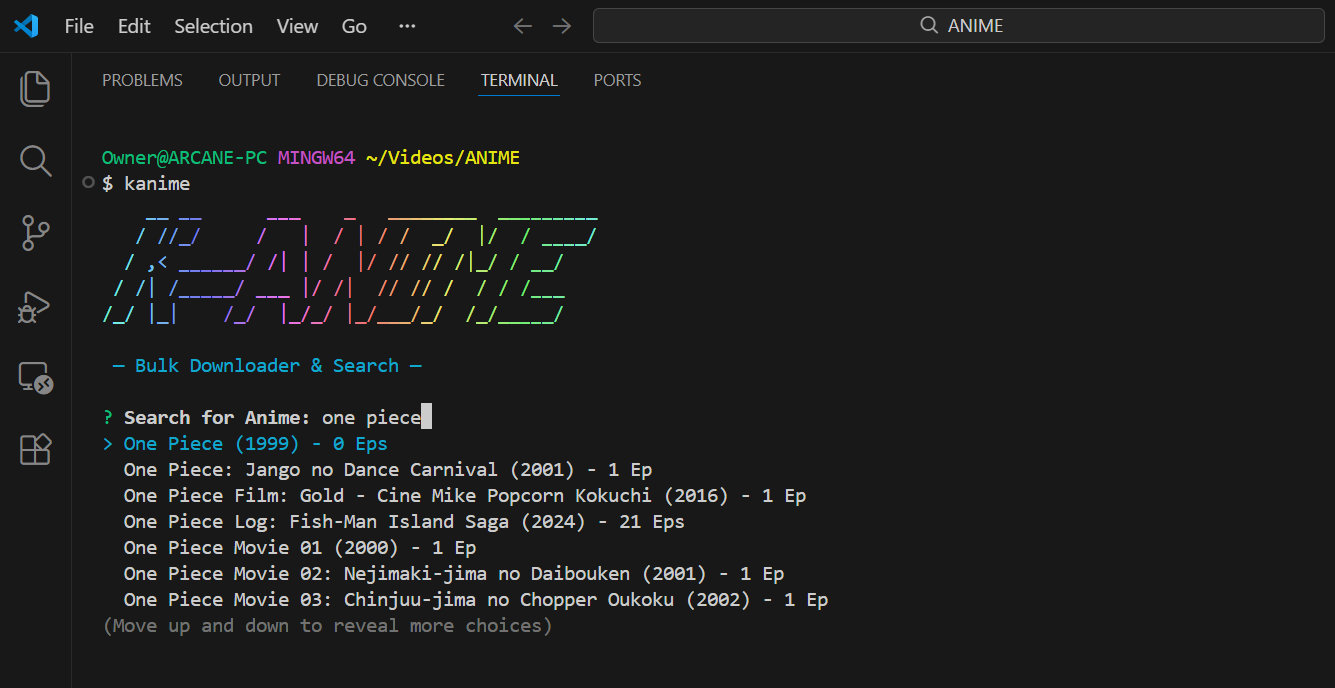This screenshot has height=688, width=1335.
Task: Navigate back with the left arrow
Action: 522,26
